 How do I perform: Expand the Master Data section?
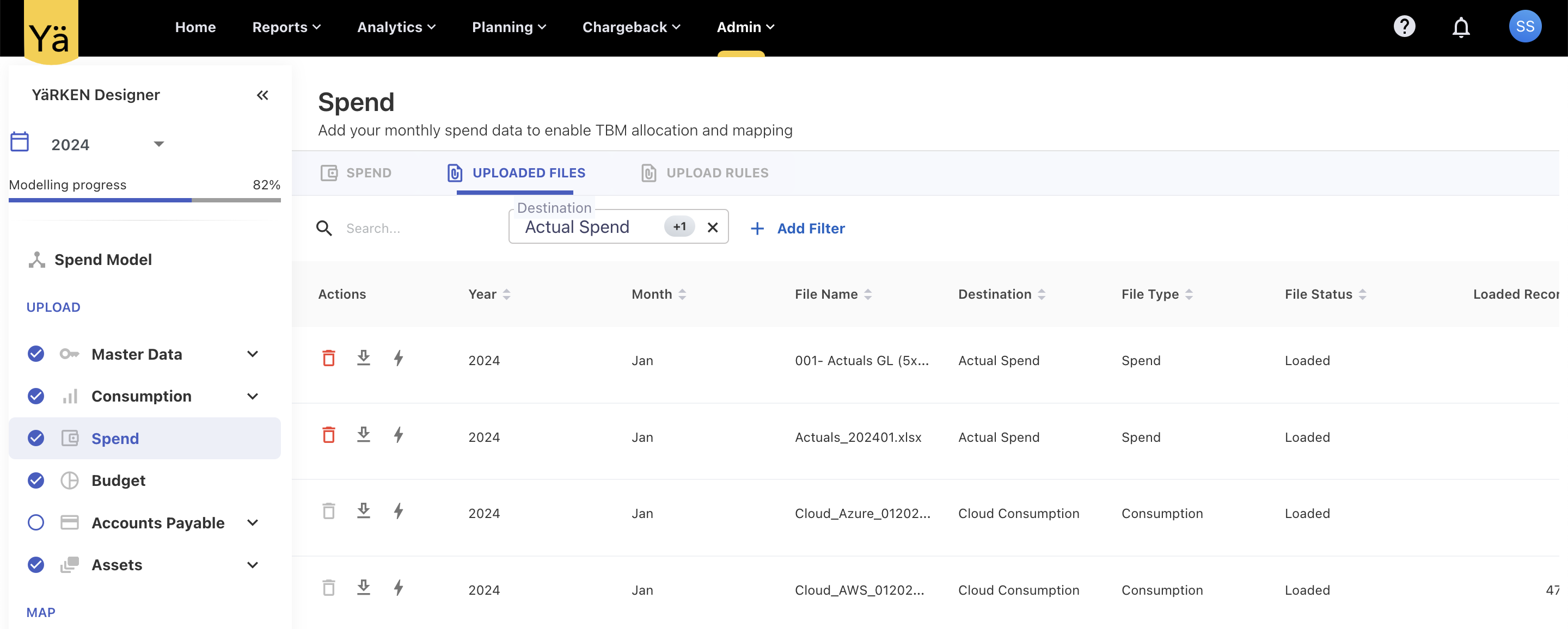tap(253, 354)
